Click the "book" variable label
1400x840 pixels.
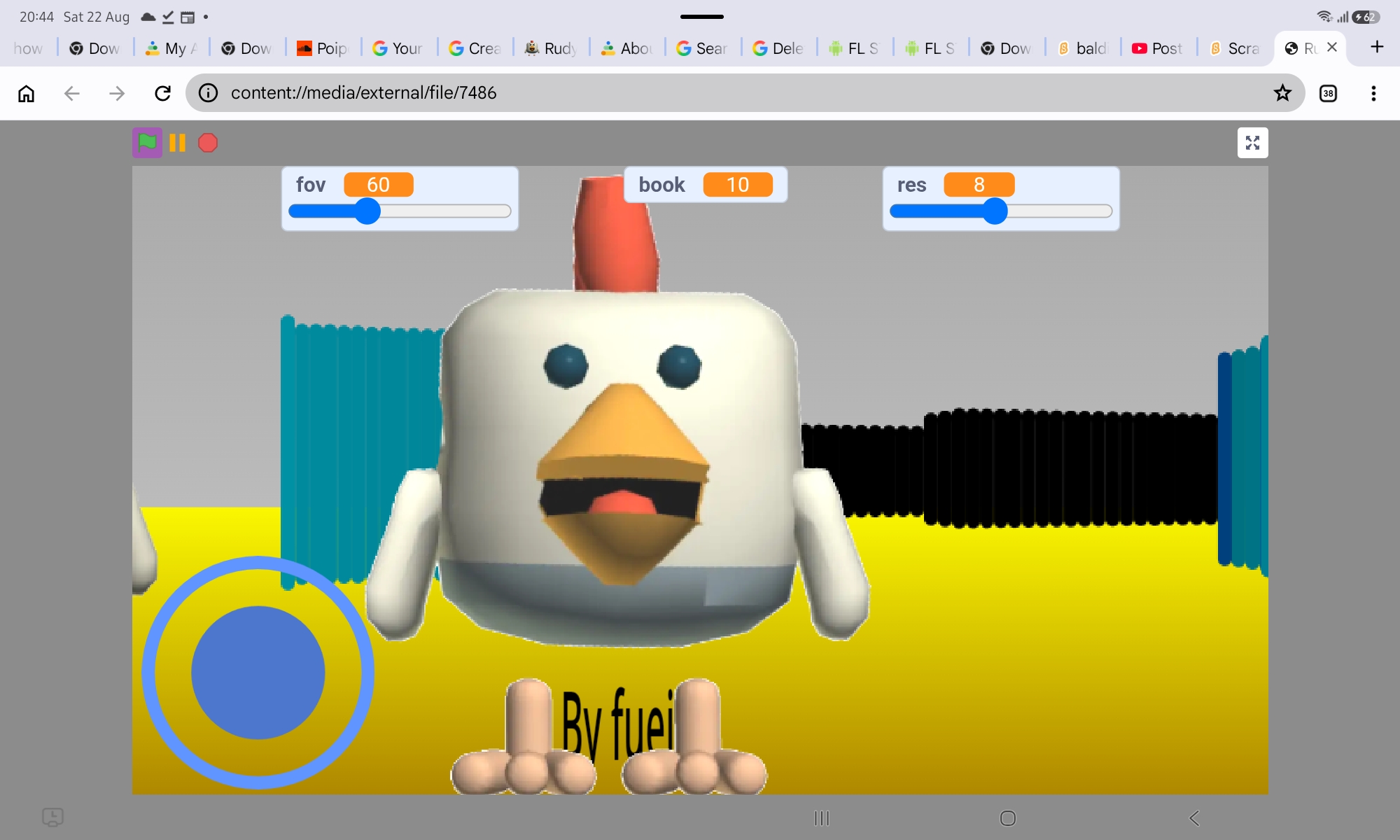(661, 185)
